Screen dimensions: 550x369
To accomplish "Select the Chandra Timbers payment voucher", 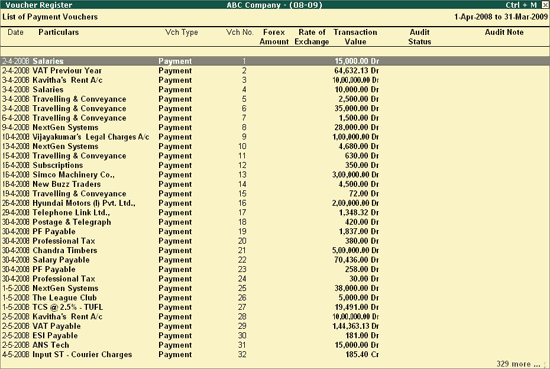I will pyautogui.click(x=275, y=250).
